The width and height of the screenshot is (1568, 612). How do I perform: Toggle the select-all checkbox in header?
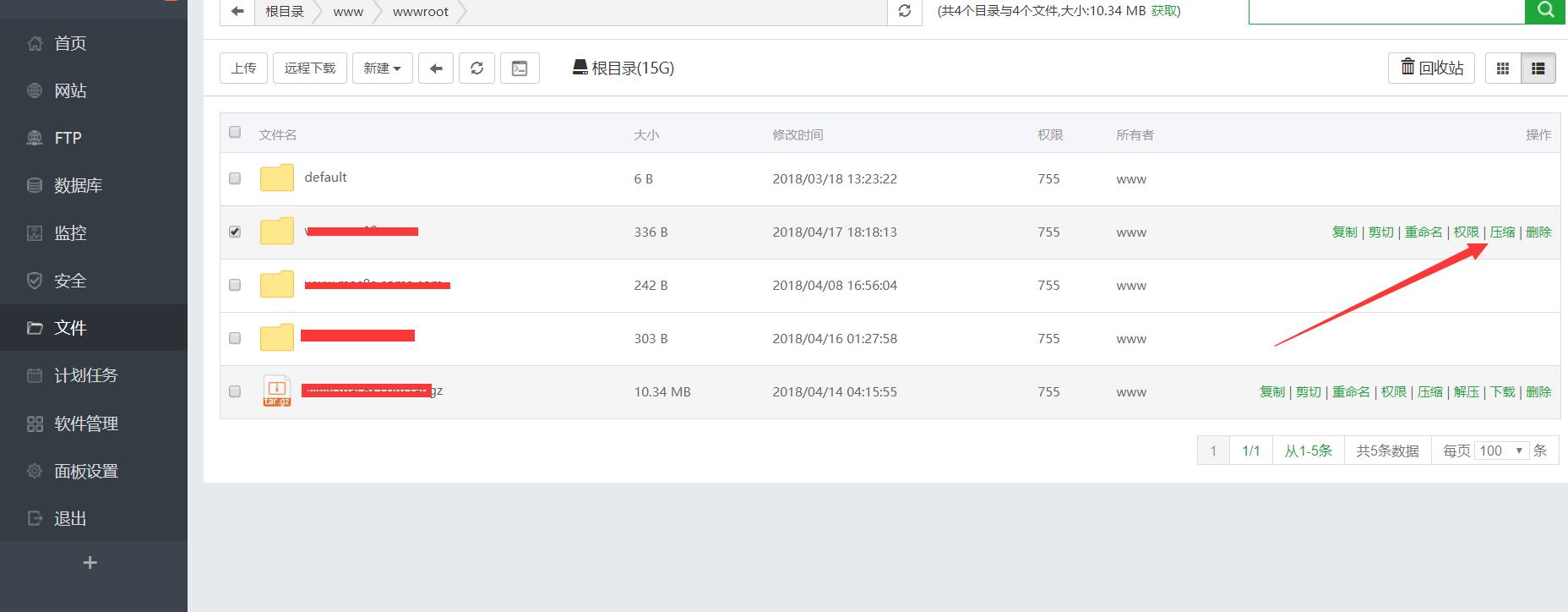click(235, 132)
